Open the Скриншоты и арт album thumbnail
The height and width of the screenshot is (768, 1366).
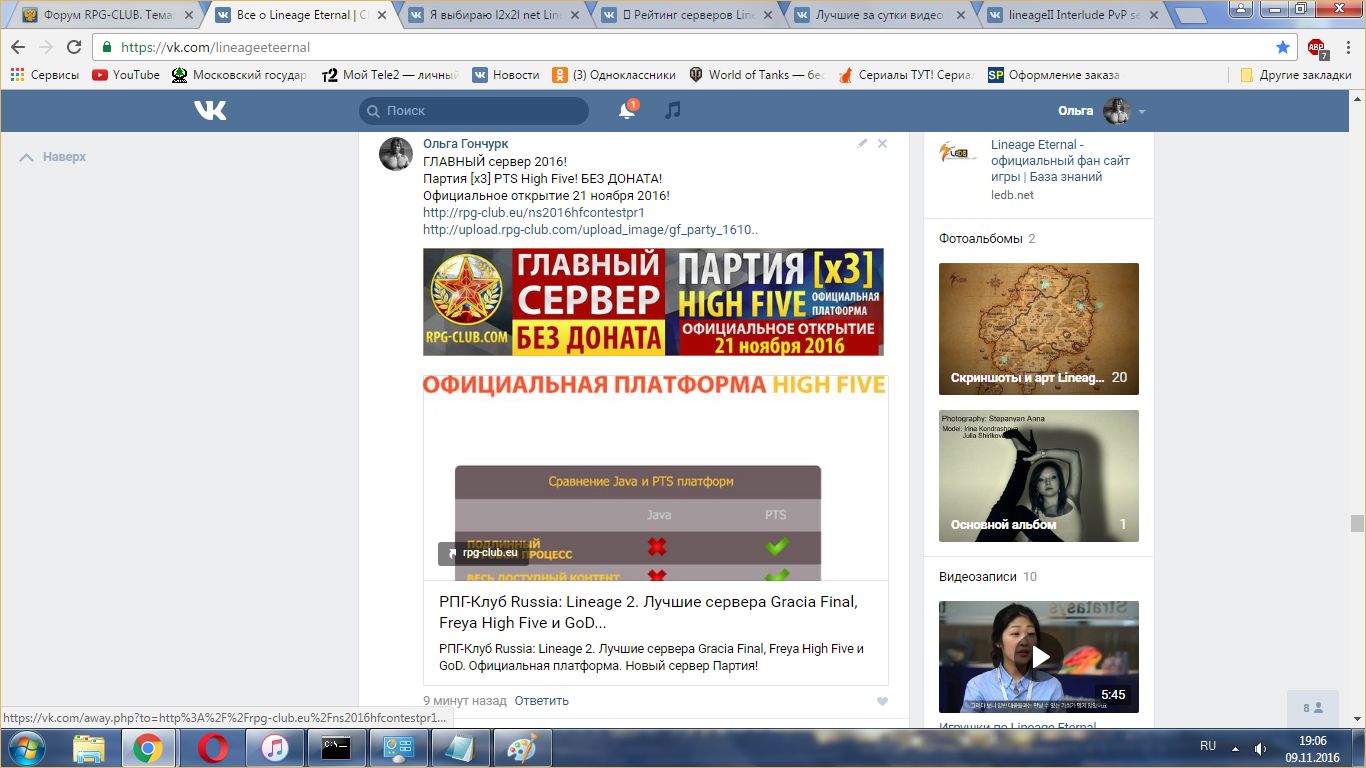(1039, 329)
